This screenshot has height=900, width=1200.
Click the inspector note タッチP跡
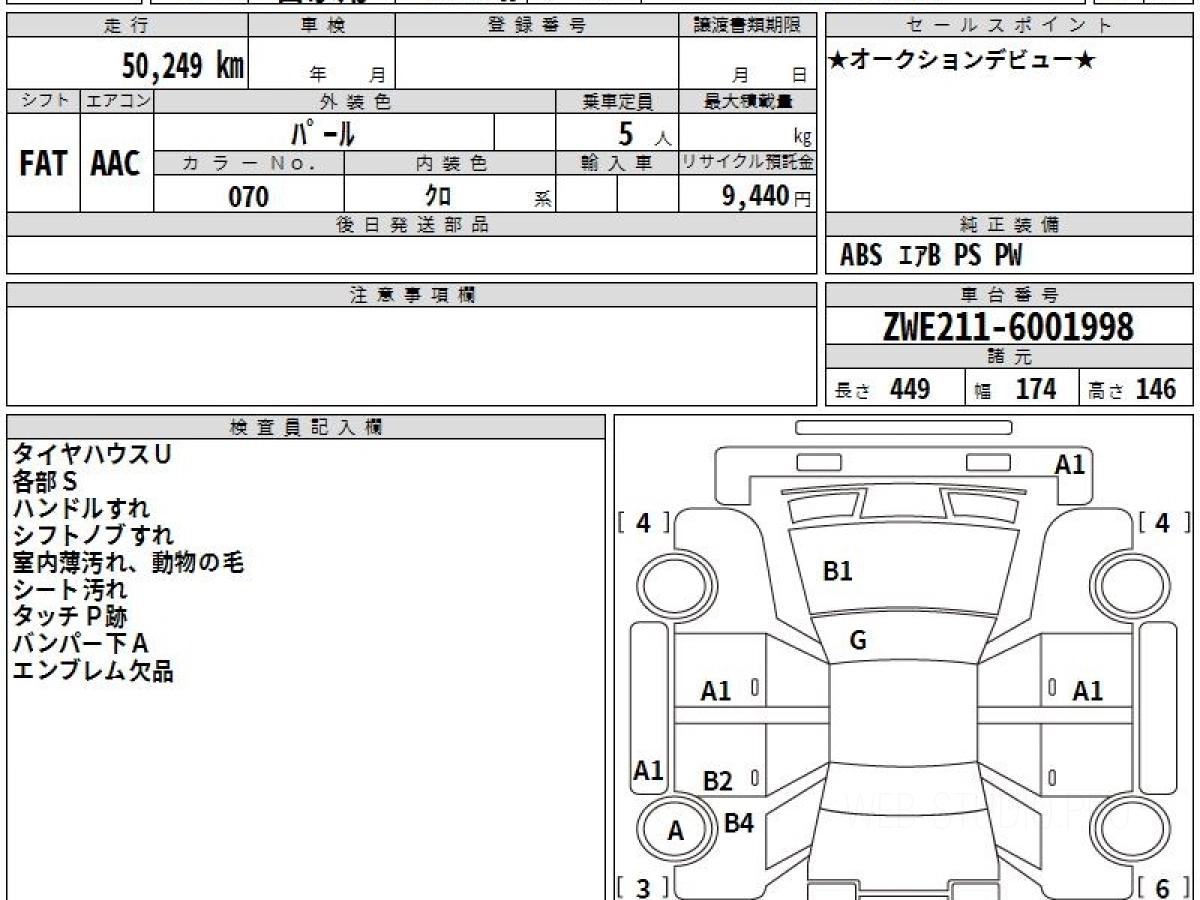[70, 616]
